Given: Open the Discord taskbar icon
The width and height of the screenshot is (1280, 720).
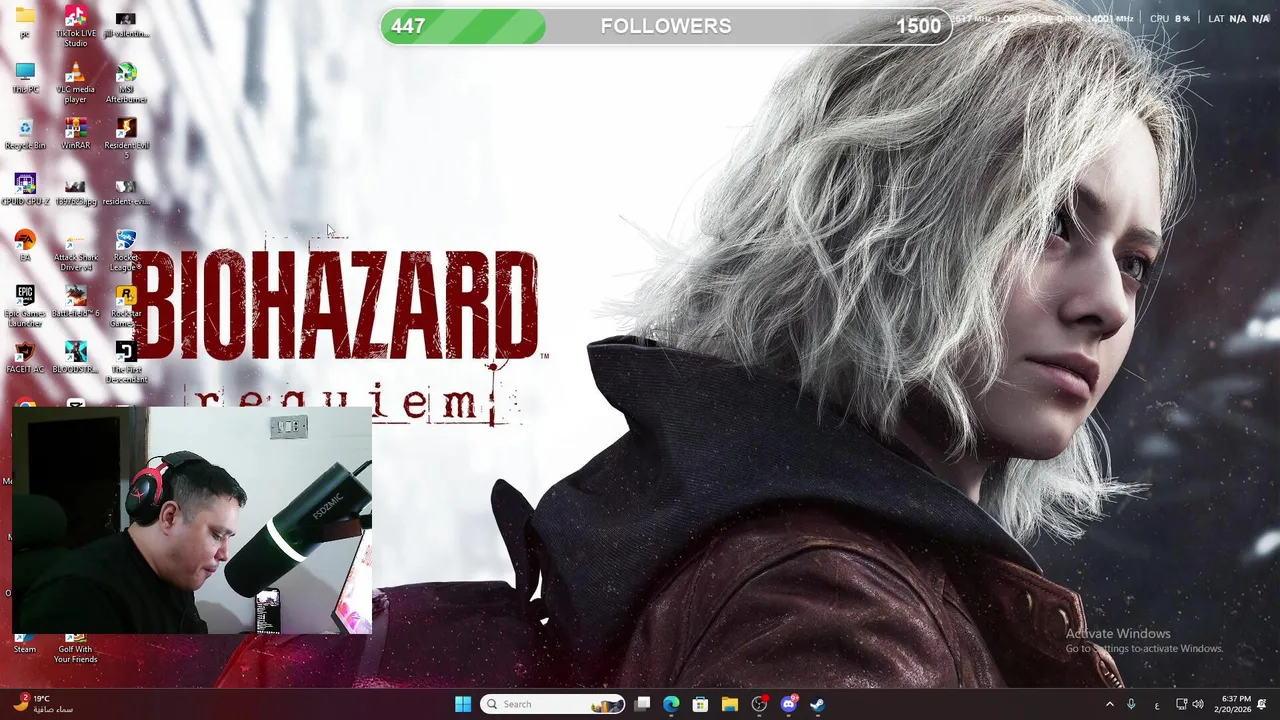Looking at the screenshot, I should tap(788, 704).
